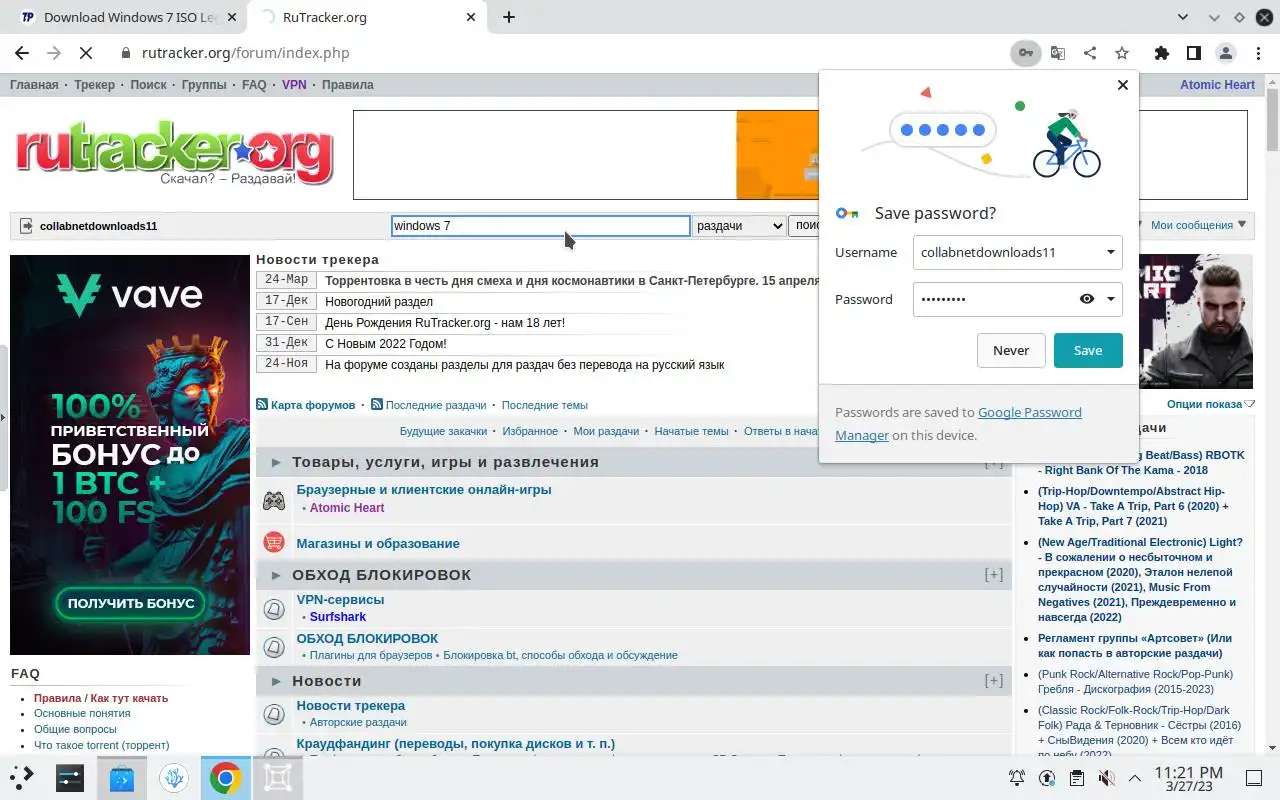The width and height of the screenshot is (1280, 800).
Task: Close the Save password popup
Action: click(x=1123, y=85)
